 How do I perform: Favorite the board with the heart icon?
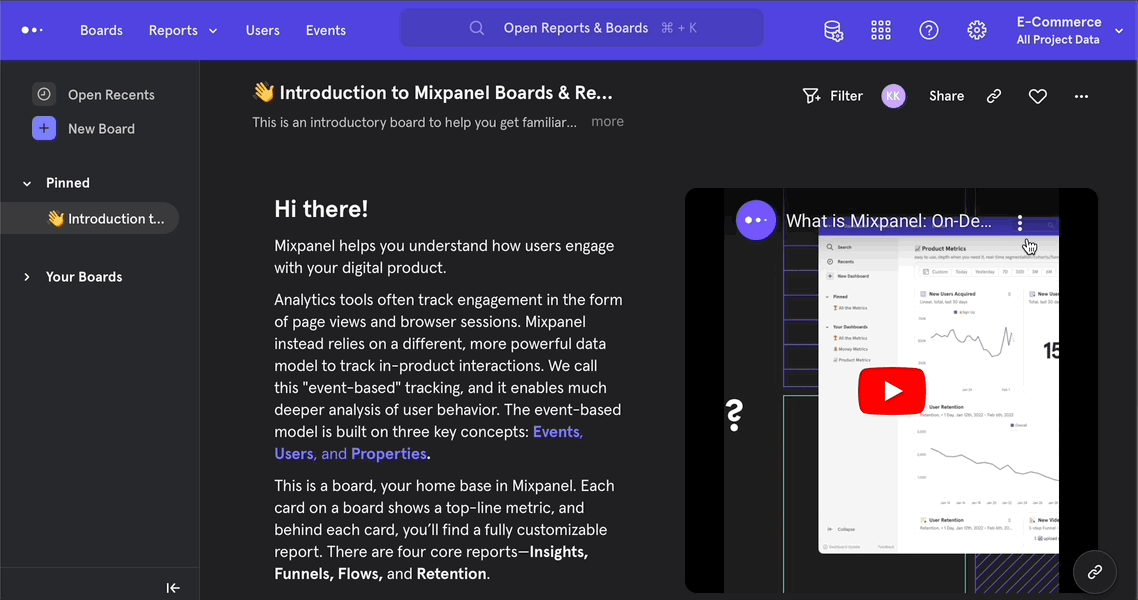pyautogui.click(x=1038, y=96)
